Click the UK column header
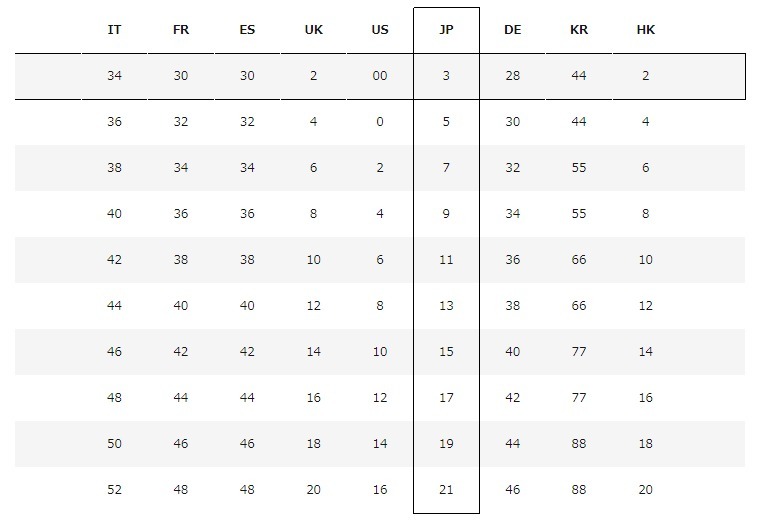 (x=313, y=30)
